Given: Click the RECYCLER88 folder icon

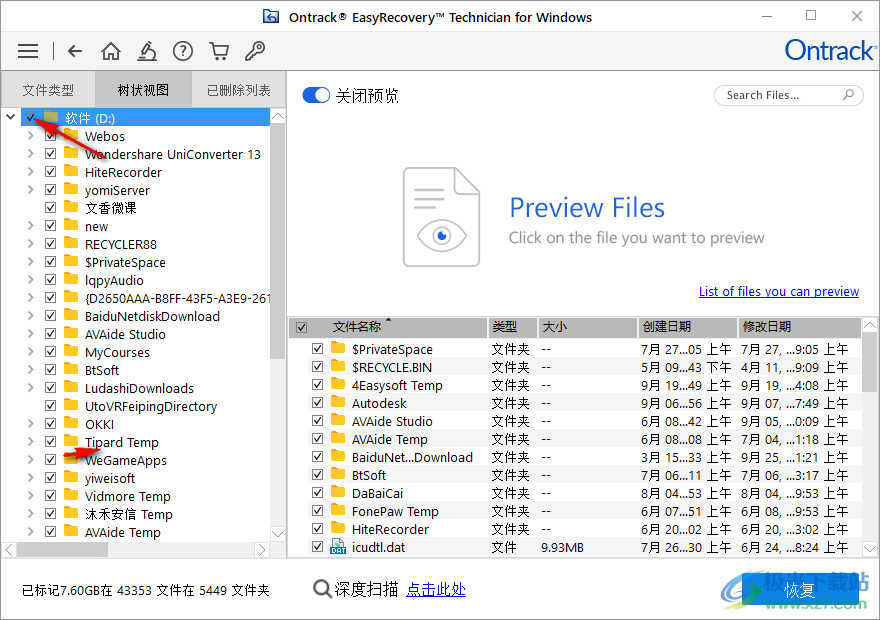Looking at the screenshot, I should coord(71,243).
